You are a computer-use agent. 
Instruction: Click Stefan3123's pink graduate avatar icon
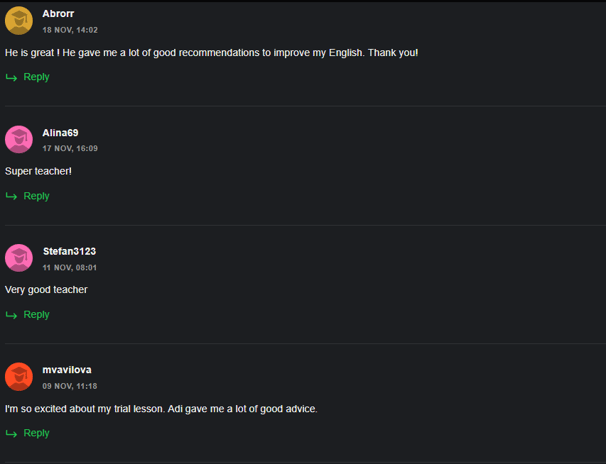[x=19, y=258]
